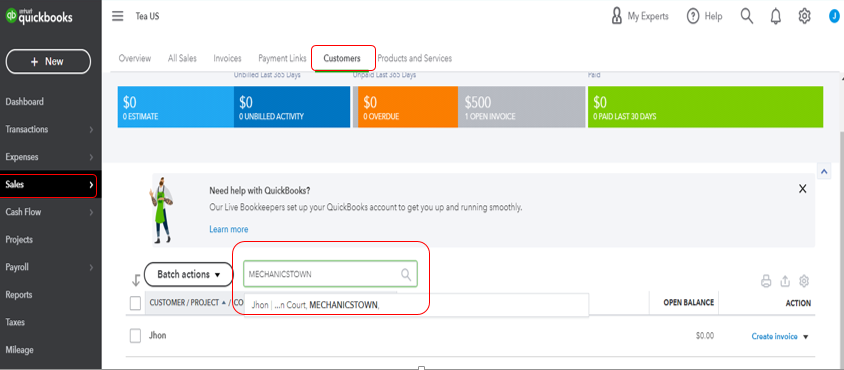Filter by $0 Unbilled Activity tile
The width and height of the screenshot is (844, 370).
coord(292,107)
